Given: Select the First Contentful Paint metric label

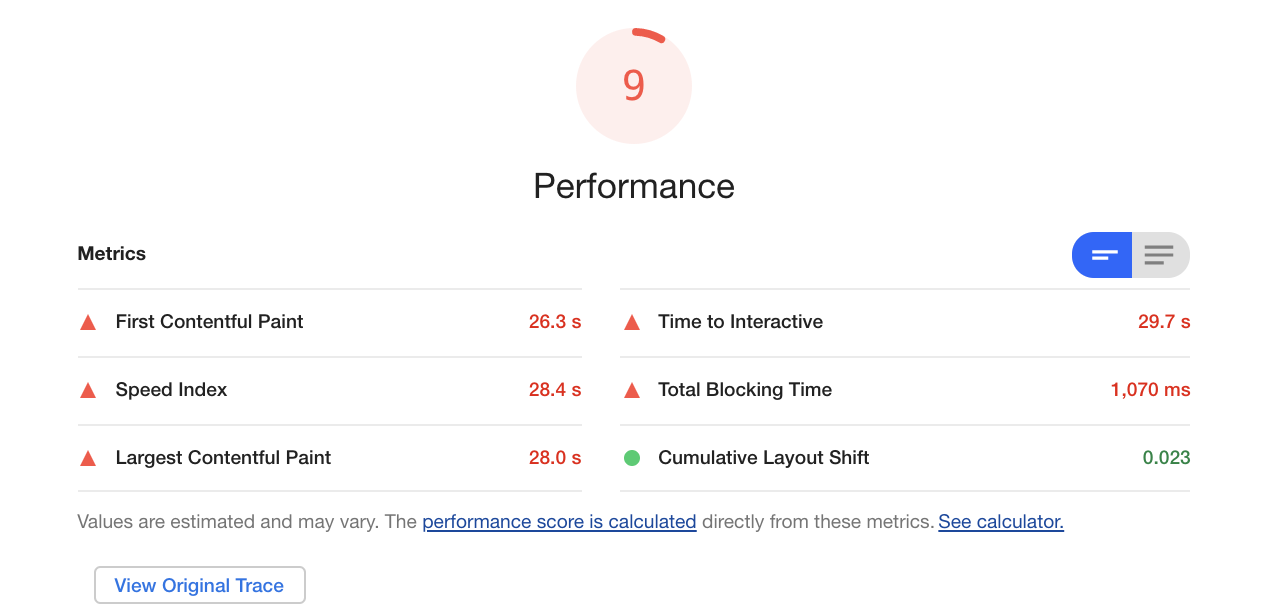Looking at the screenshot, I should pos(209,322).
